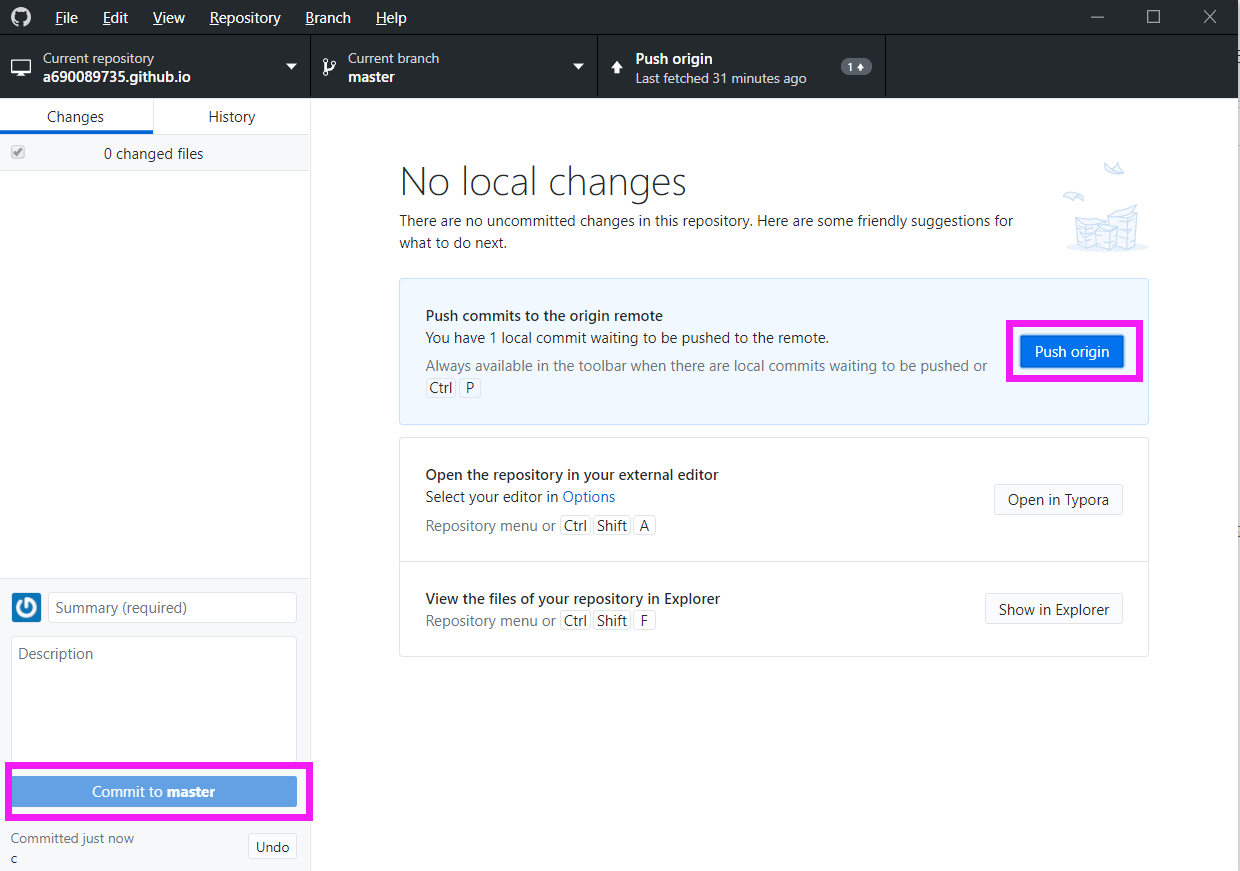Open the Edit menu
This screenshot has height=871, width=1240.
coord(115,18)
